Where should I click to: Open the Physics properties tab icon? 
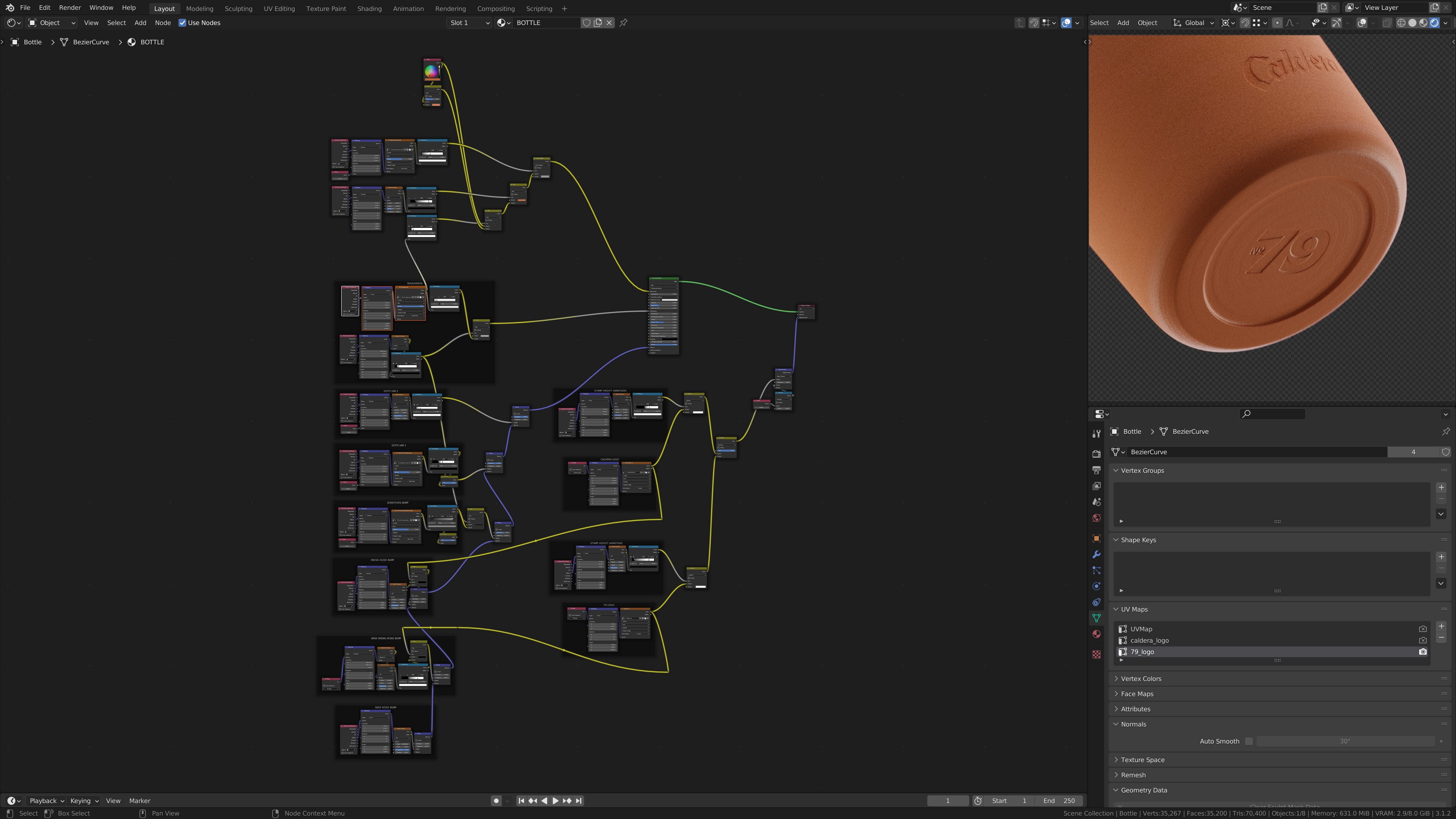point(1096,586)
